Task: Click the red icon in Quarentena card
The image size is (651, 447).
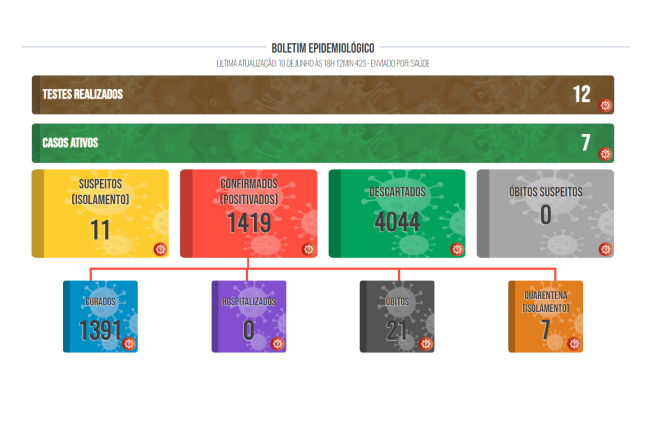Action: coord(574,343)
